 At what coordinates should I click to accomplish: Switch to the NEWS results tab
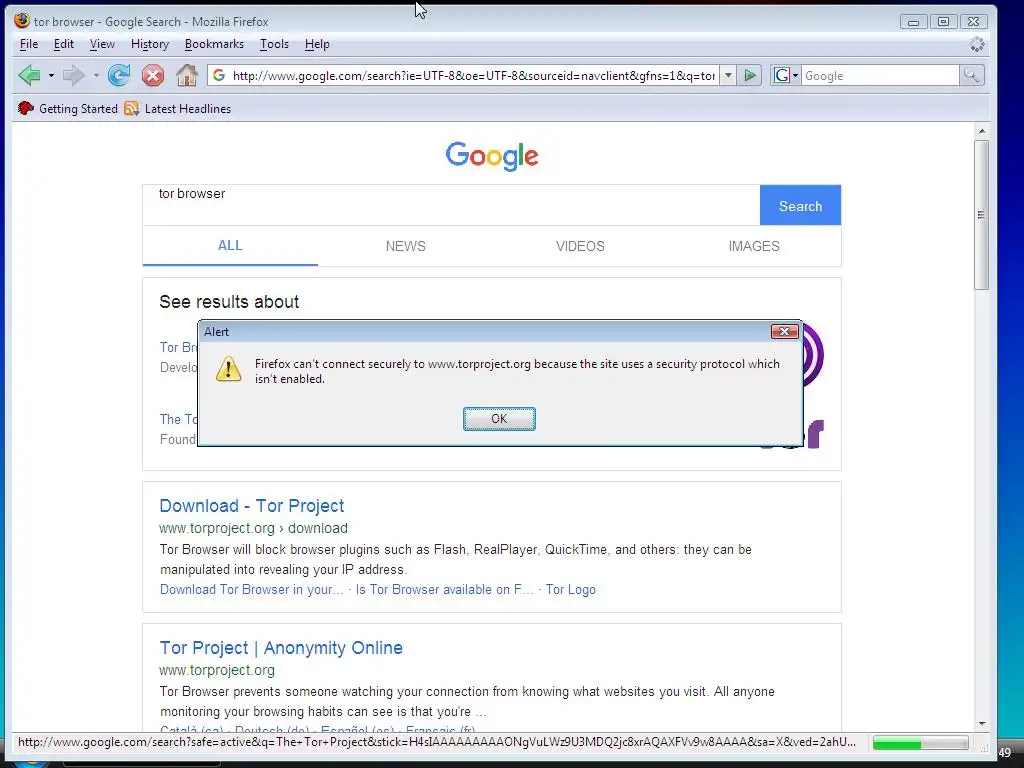coord(406,246)
